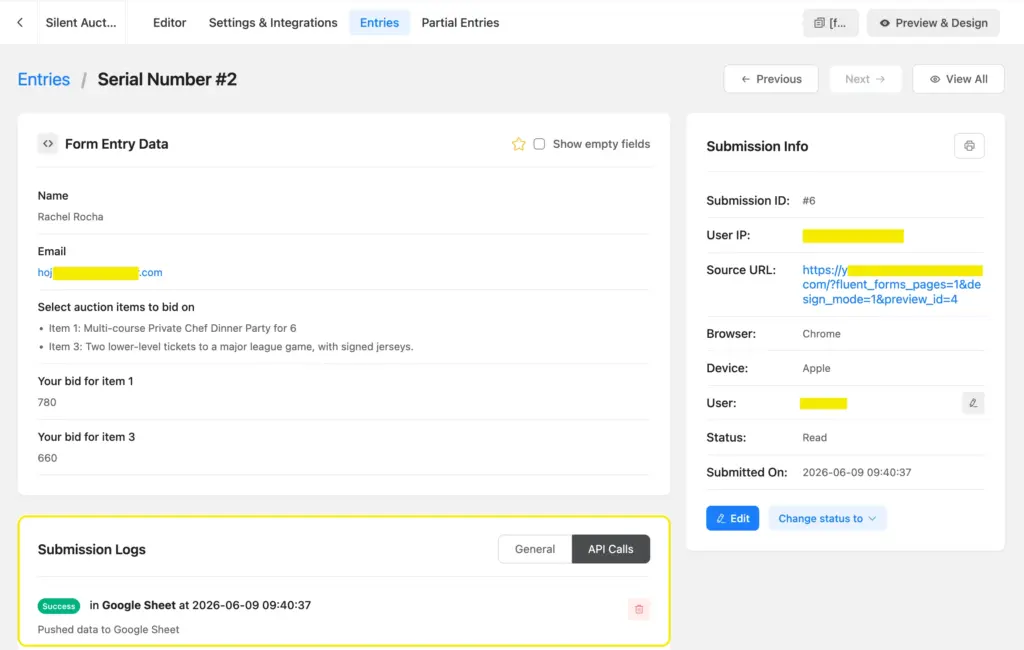
Task: Open the Editor tab
Action: [x=169, y=22]
